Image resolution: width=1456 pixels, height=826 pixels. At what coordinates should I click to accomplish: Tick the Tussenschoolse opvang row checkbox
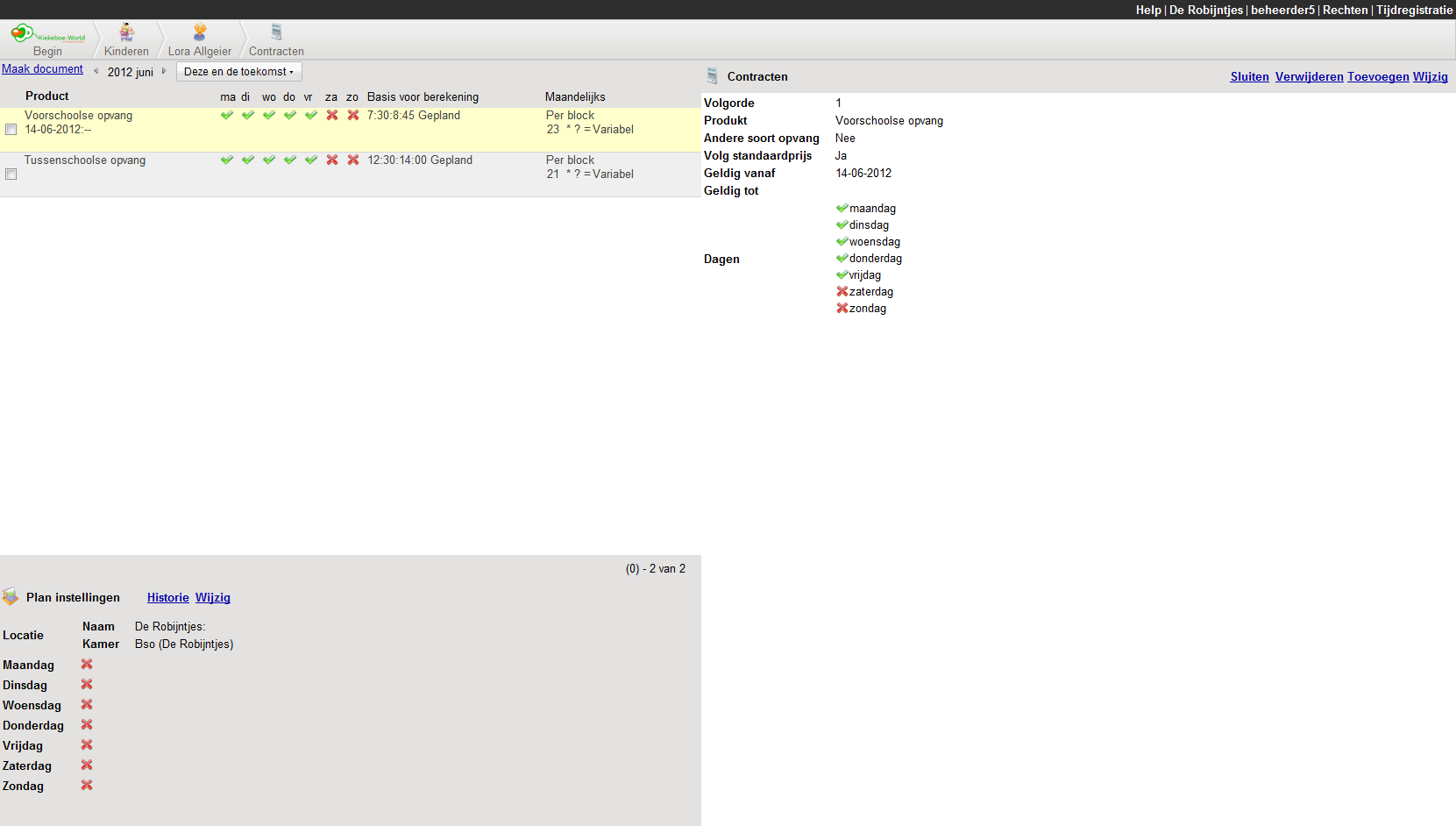(x=11, y=174)
